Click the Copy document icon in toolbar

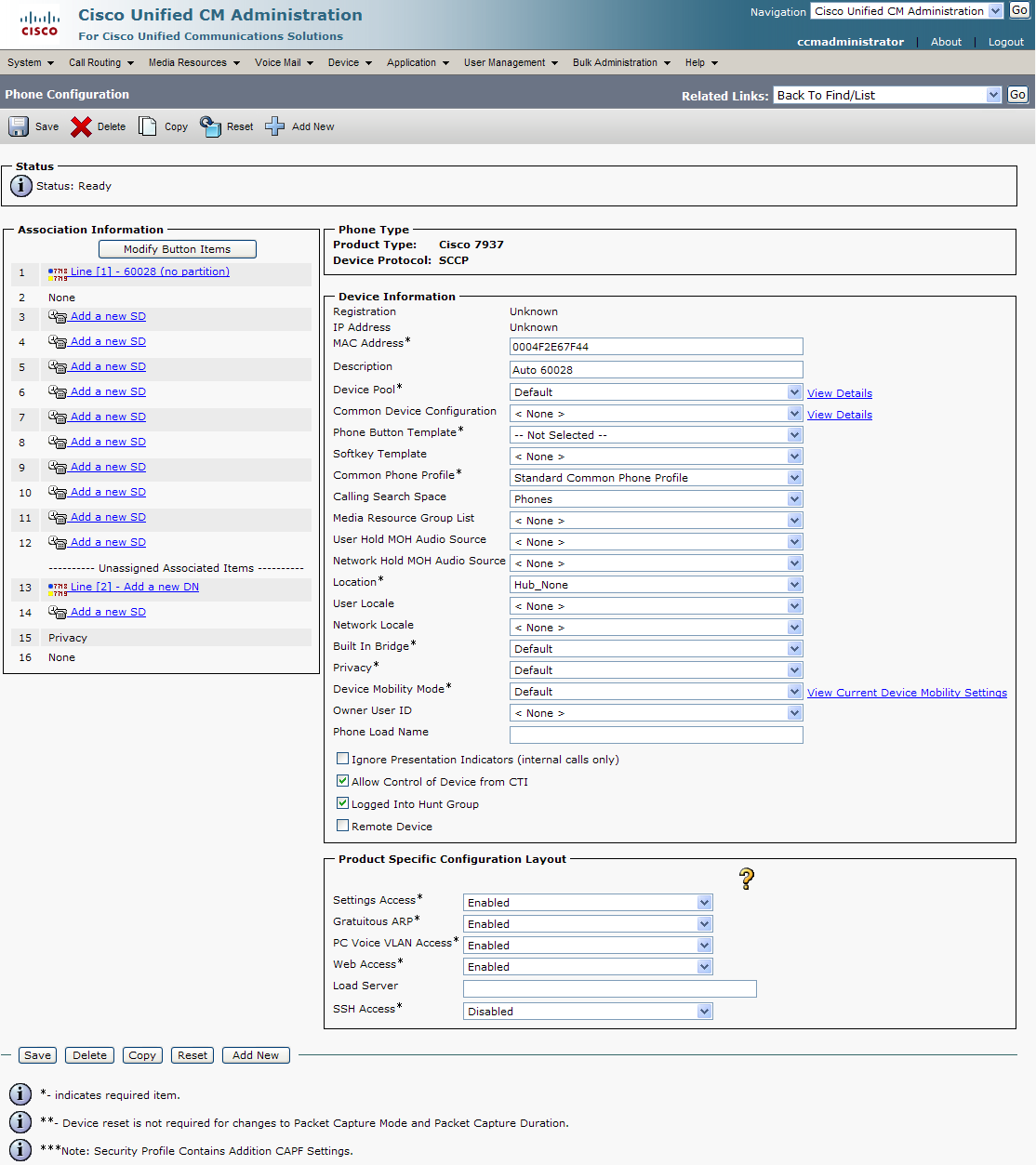(148, 126)
